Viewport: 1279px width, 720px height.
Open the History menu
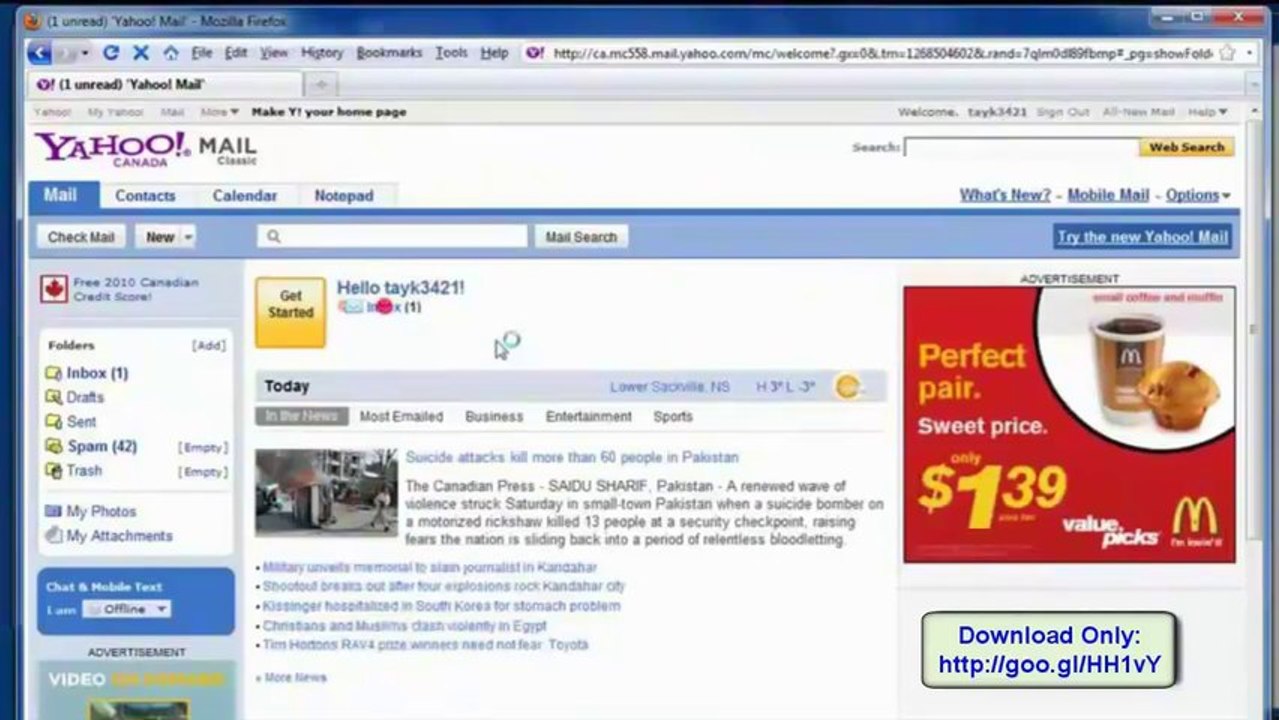pos(322,53)
